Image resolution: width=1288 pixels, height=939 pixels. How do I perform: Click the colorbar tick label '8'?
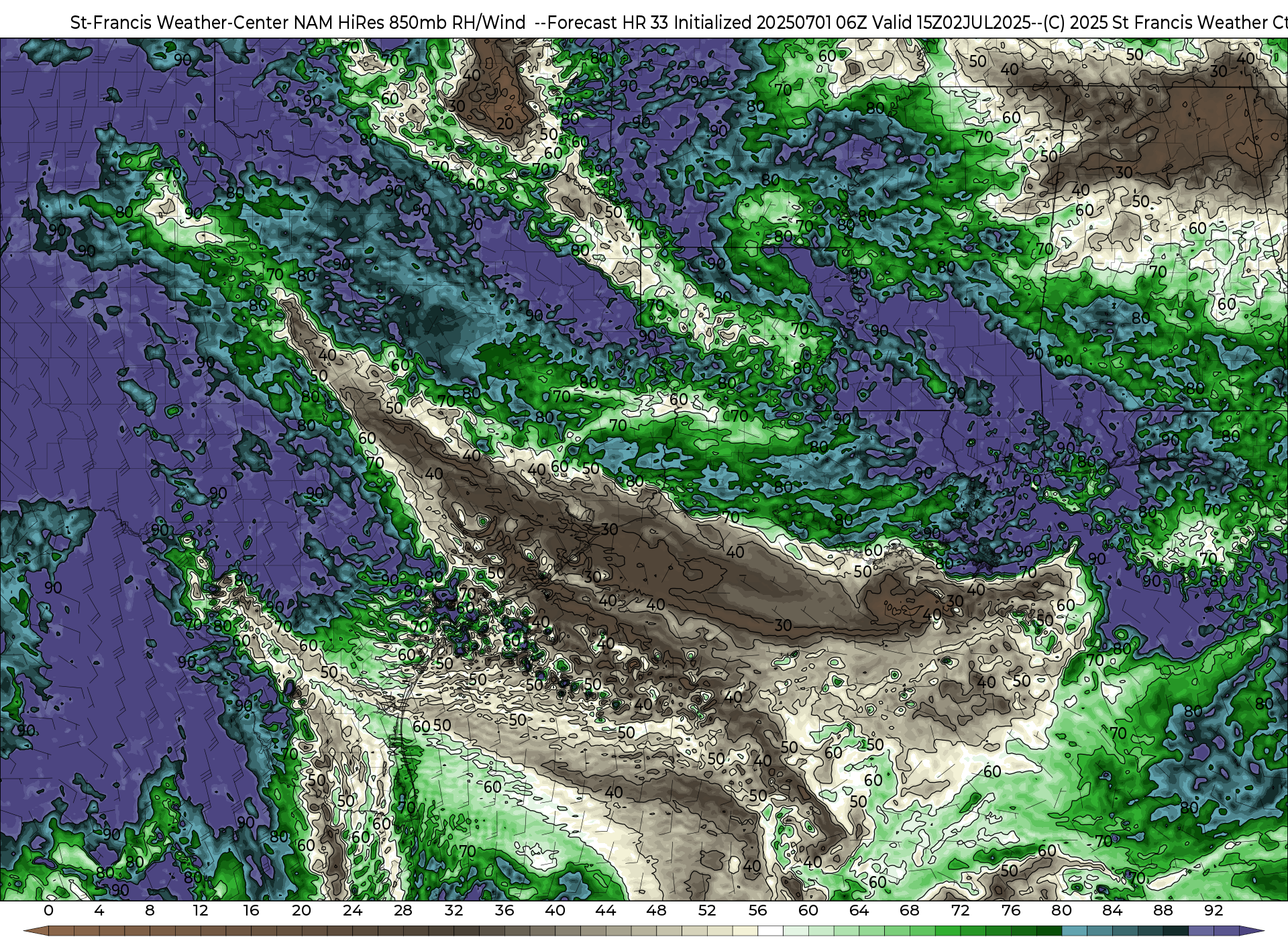[150, 911]
